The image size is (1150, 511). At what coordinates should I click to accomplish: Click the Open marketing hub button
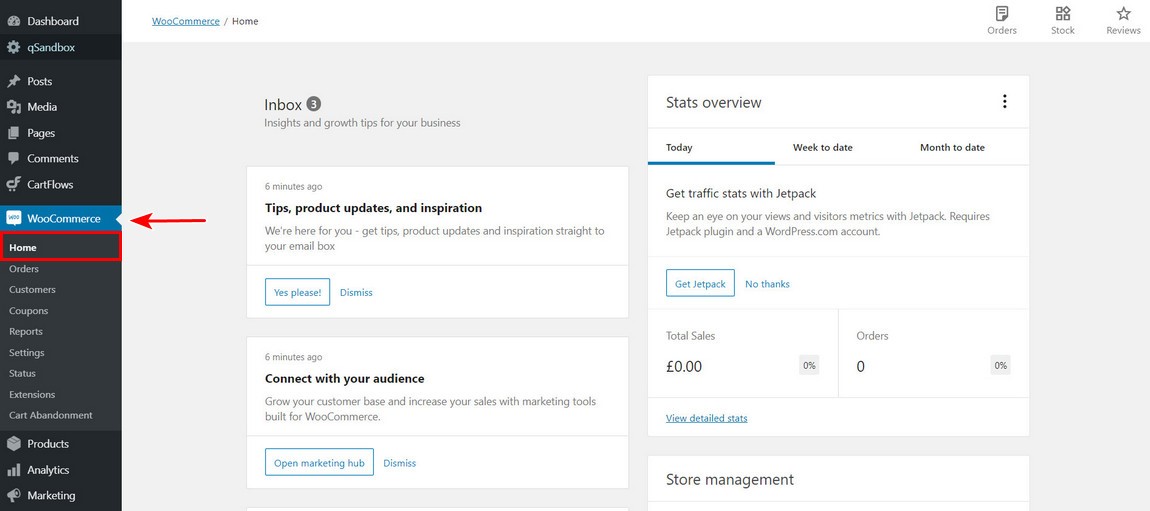[319, 463]
